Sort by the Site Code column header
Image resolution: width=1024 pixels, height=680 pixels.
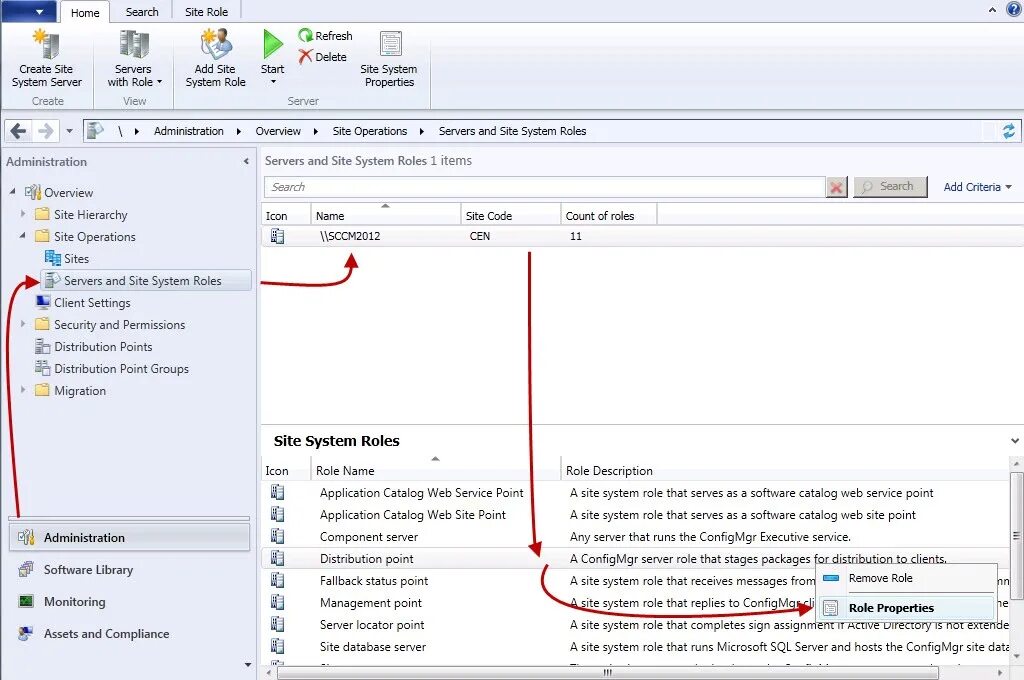[511, 216]
